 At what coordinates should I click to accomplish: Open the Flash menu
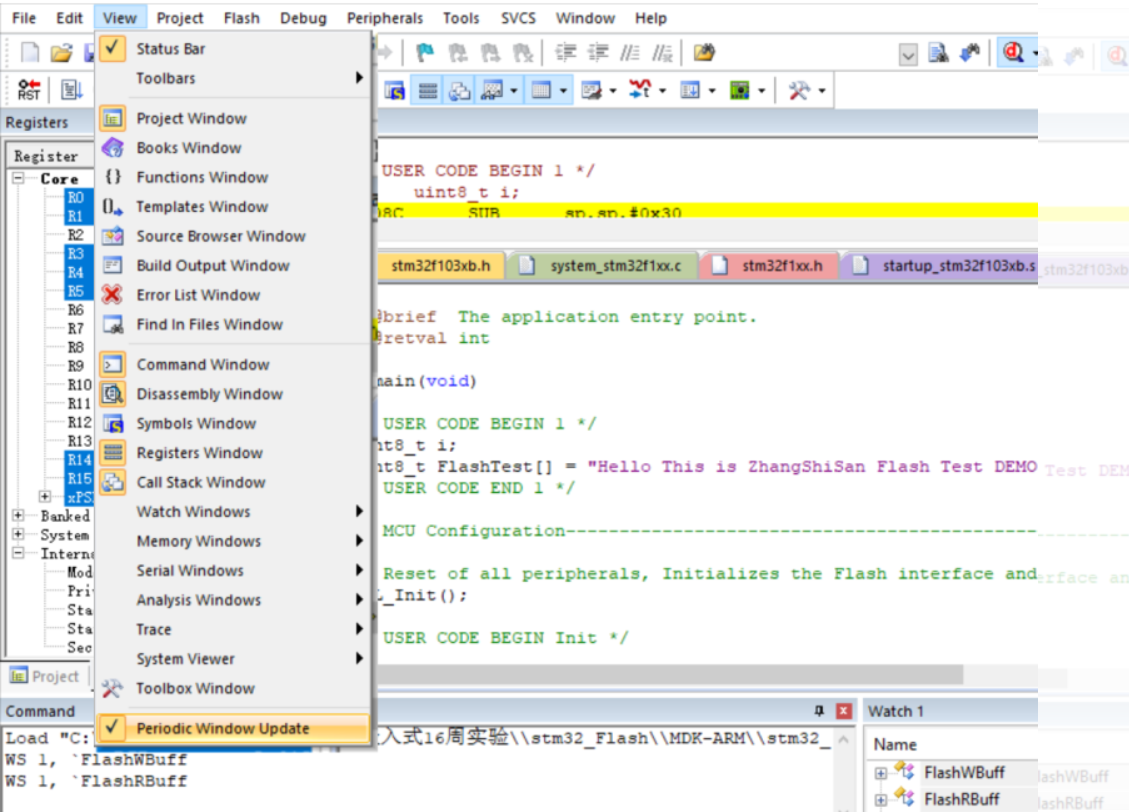pyautogui.click(x=241, y=18)
